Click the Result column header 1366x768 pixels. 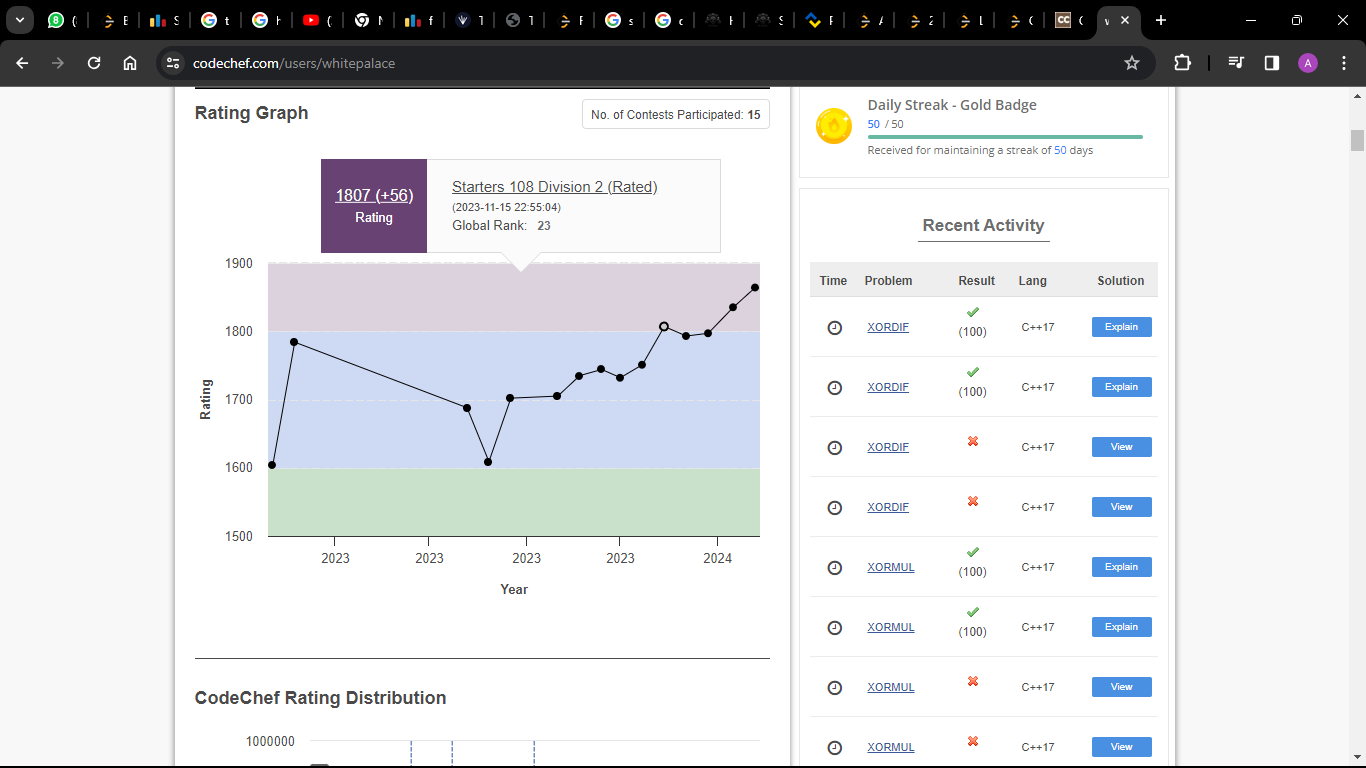[976, 281]
